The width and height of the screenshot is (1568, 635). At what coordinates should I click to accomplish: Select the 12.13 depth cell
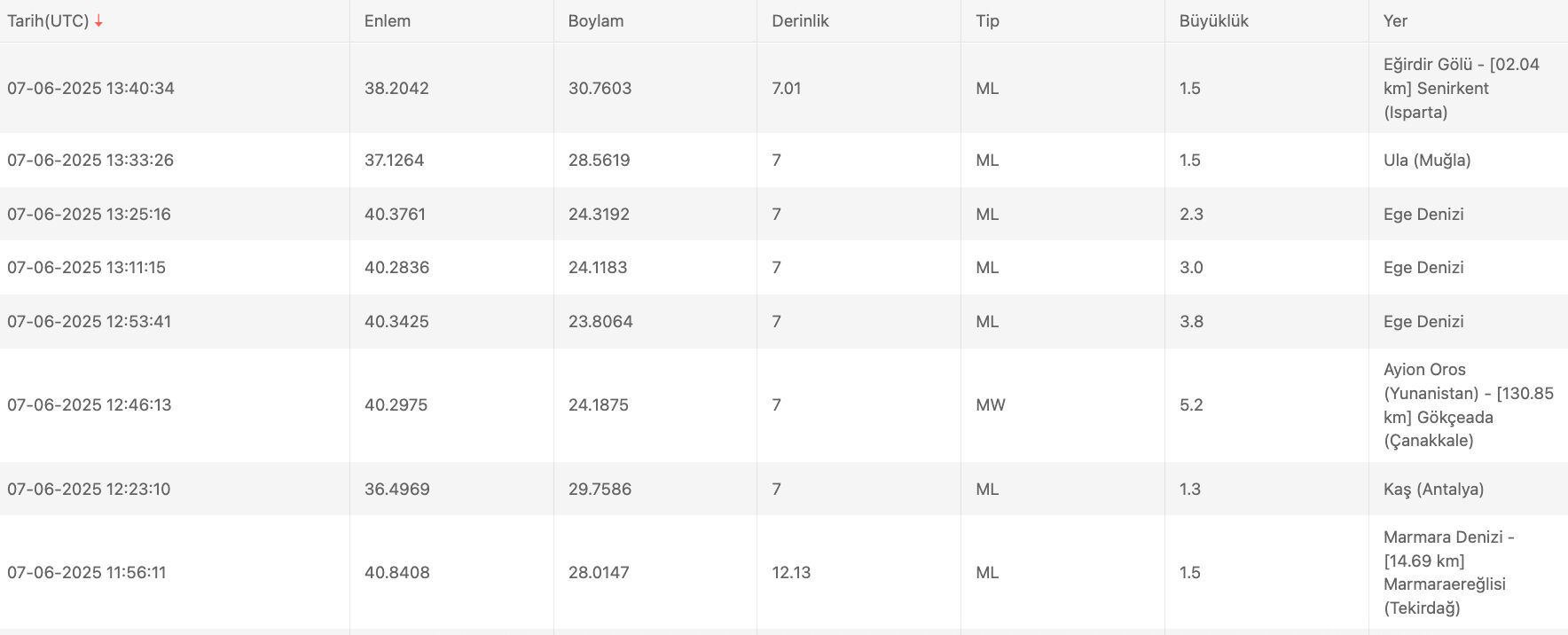[791, 573]
